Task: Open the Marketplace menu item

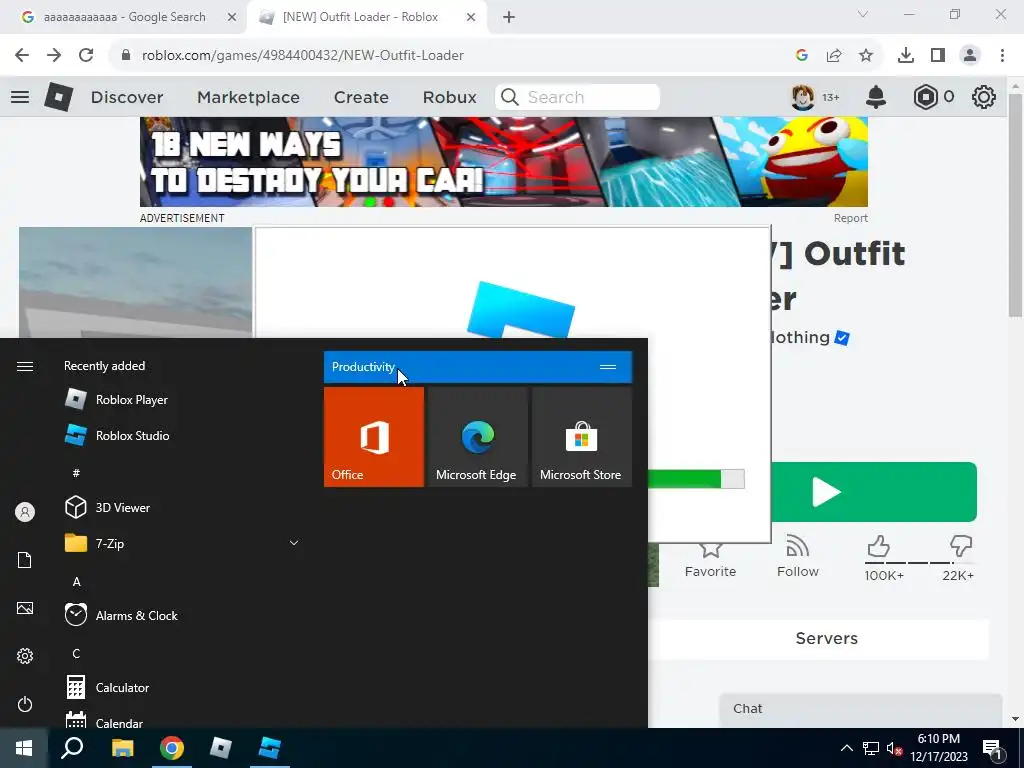Action: pos(248,97)
